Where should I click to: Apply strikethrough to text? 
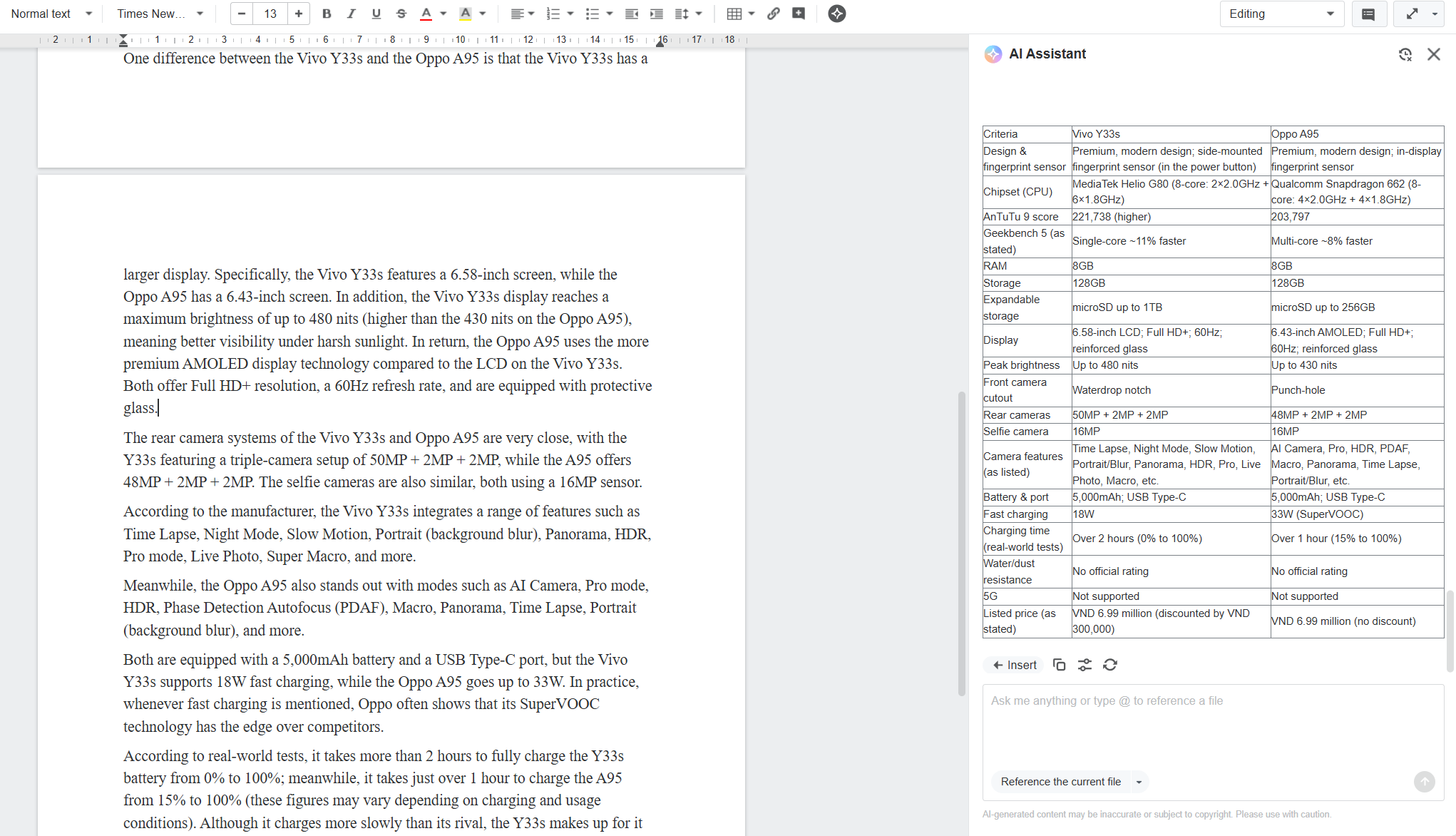pos(401,14)
